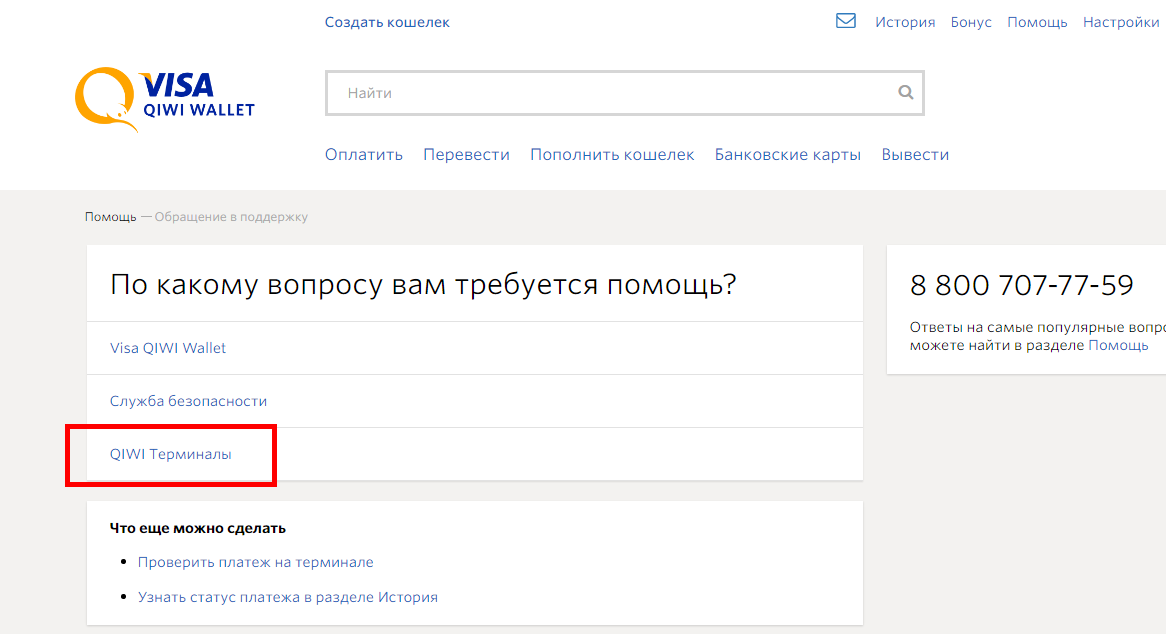Click the Visa QIWI Wallet logo
Screen dimensions: 1166x634
(x=165, y=100)
